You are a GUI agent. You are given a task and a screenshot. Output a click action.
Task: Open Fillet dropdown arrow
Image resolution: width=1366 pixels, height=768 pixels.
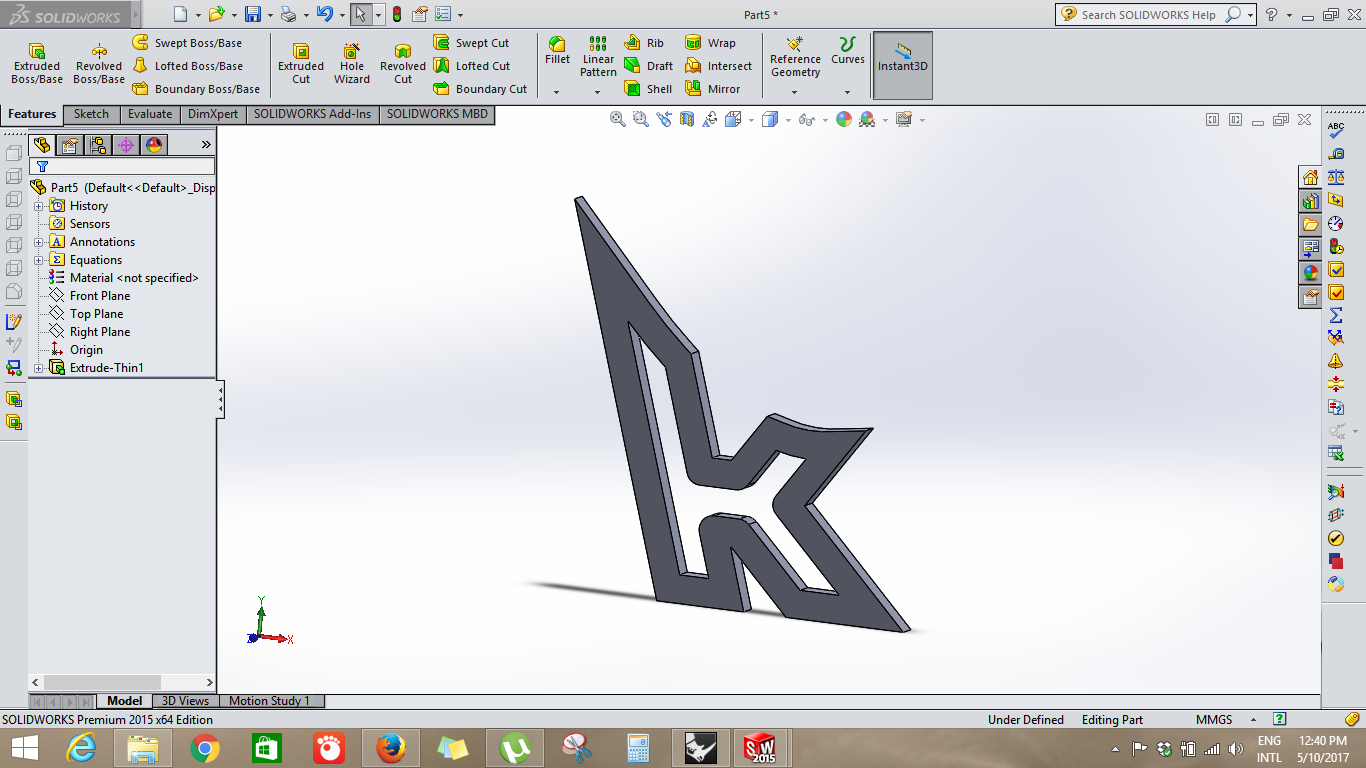coord(557,92)
